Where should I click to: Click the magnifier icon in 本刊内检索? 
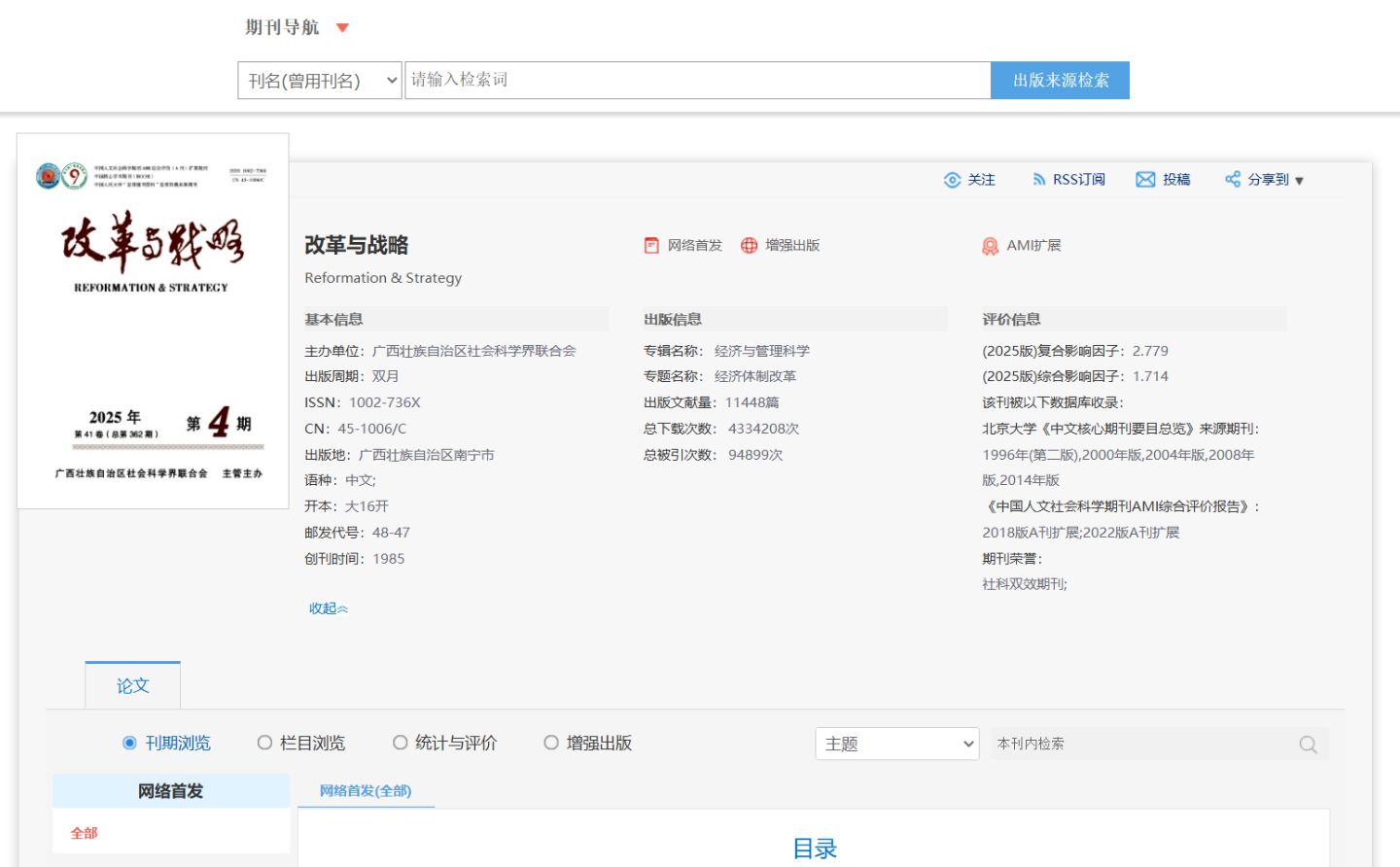[x=1308, y=745]
